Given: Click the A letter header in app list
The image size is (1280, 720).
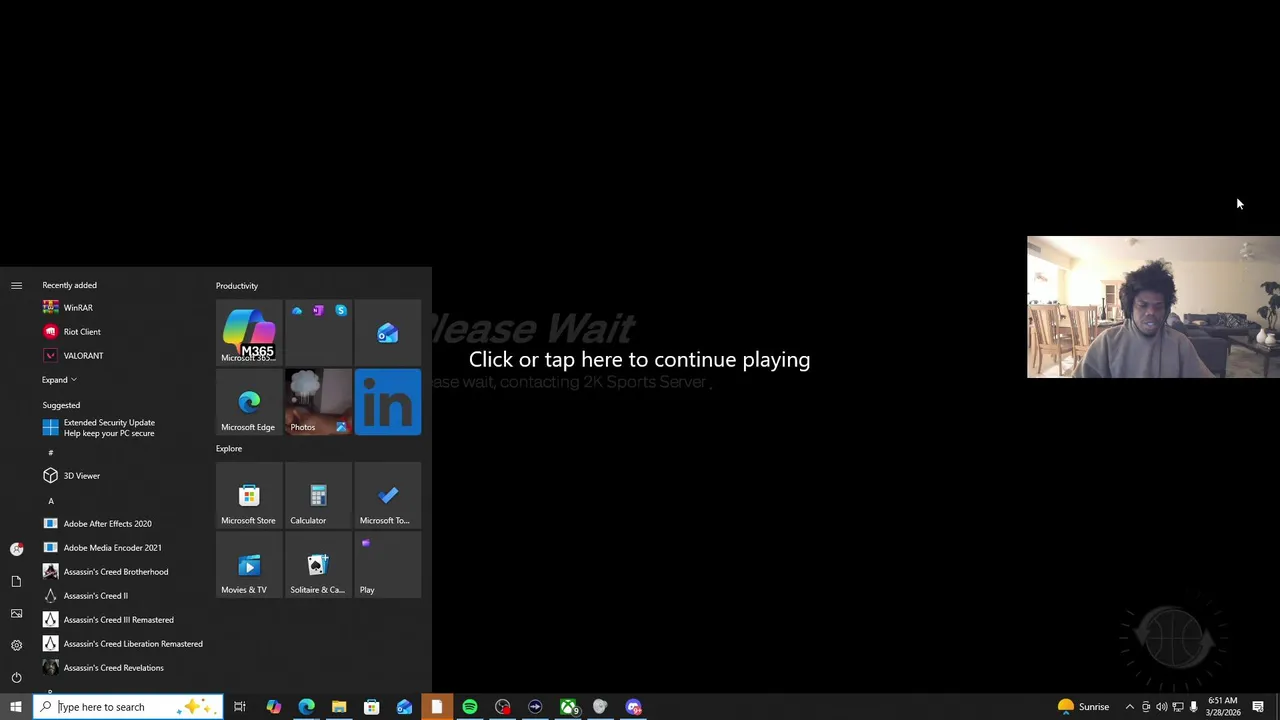Looking at the screenshot, I should [51, 500].
